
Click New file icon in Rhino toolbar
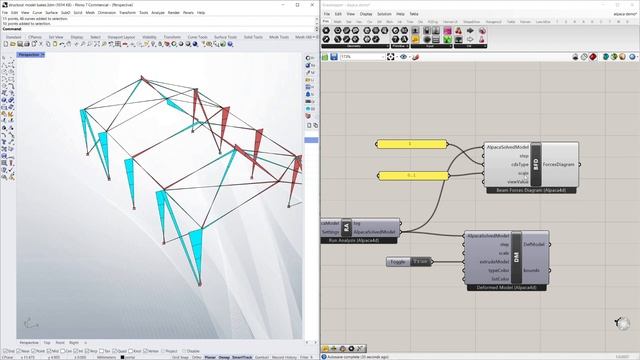pyautogui.click(x=6, y=44)
